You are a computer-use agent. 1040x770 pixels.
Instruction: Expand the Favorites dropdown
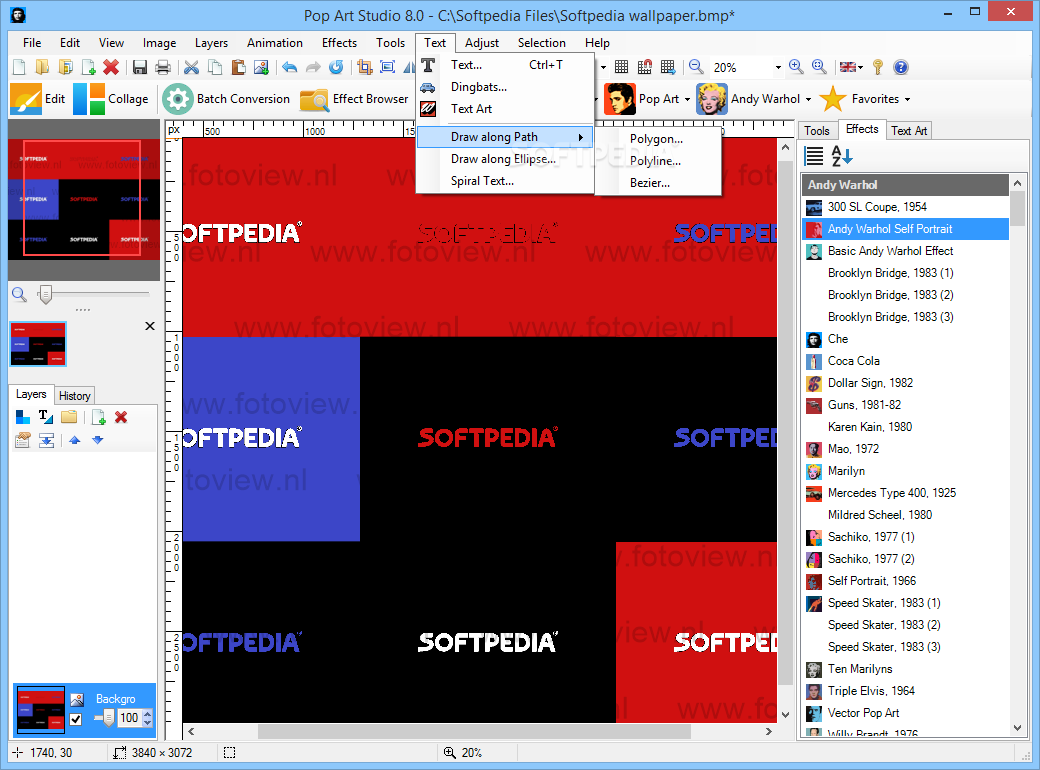(907, 99)
